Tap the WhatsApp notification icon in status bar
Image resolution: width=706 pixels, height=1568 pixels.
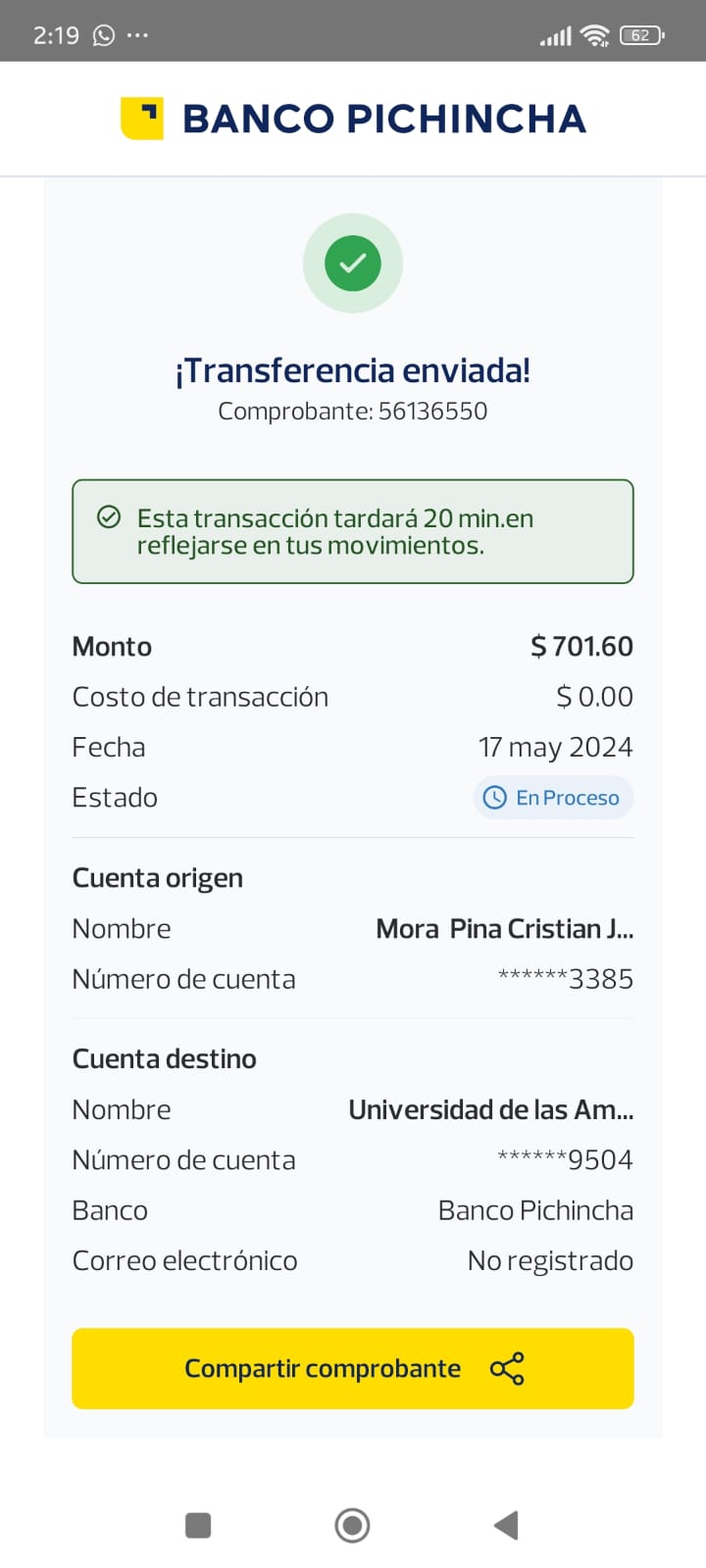tap(104, 35)
